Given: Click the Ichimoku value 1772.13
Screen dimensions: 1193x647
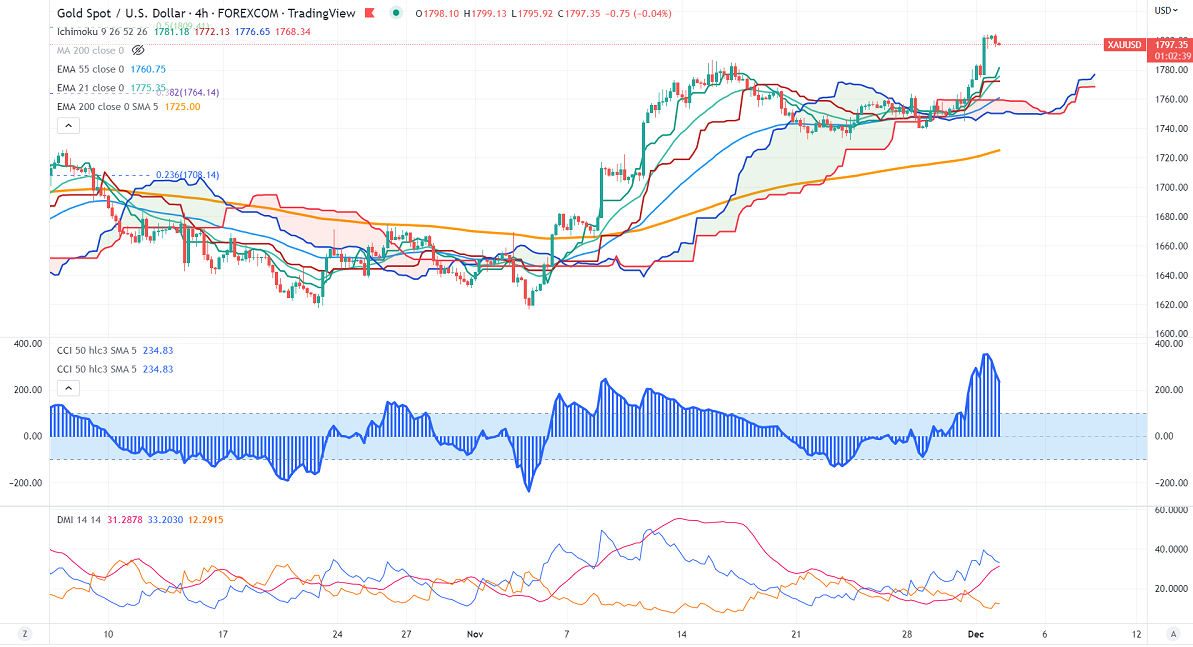Looking at the screenshot, I should 212,32.
